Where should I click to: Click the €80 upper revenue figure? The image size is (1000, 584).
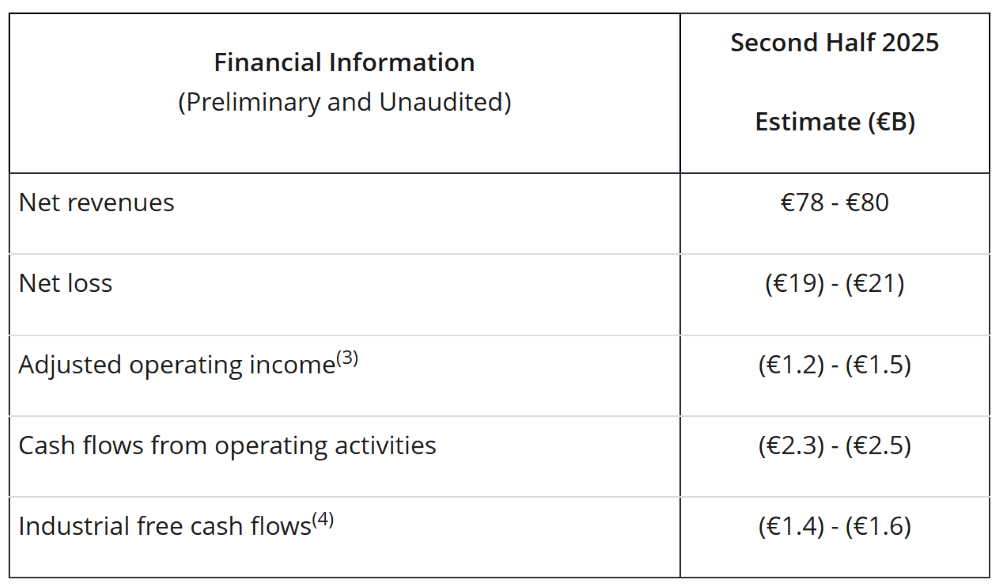click(x=868, y=203)
